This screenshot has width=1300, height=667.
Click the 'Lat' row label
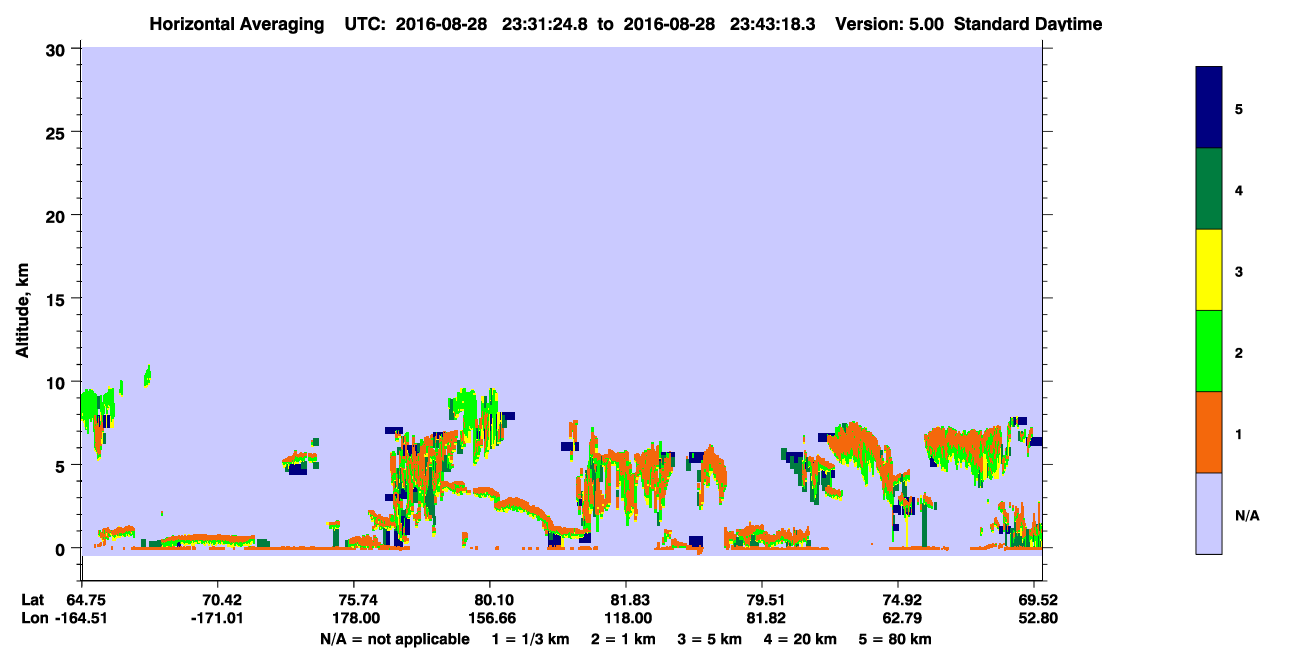33,600
